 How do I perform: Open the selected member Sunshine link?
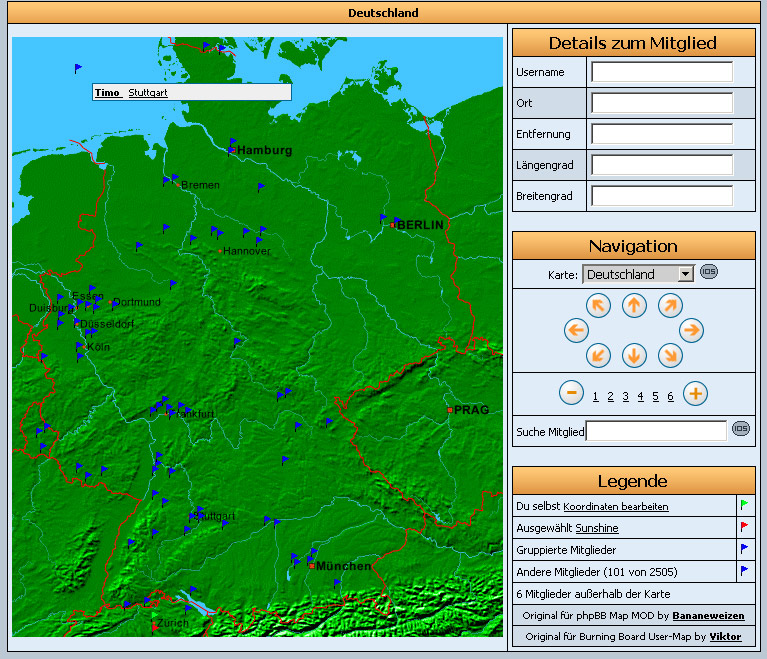click(597, 528)
